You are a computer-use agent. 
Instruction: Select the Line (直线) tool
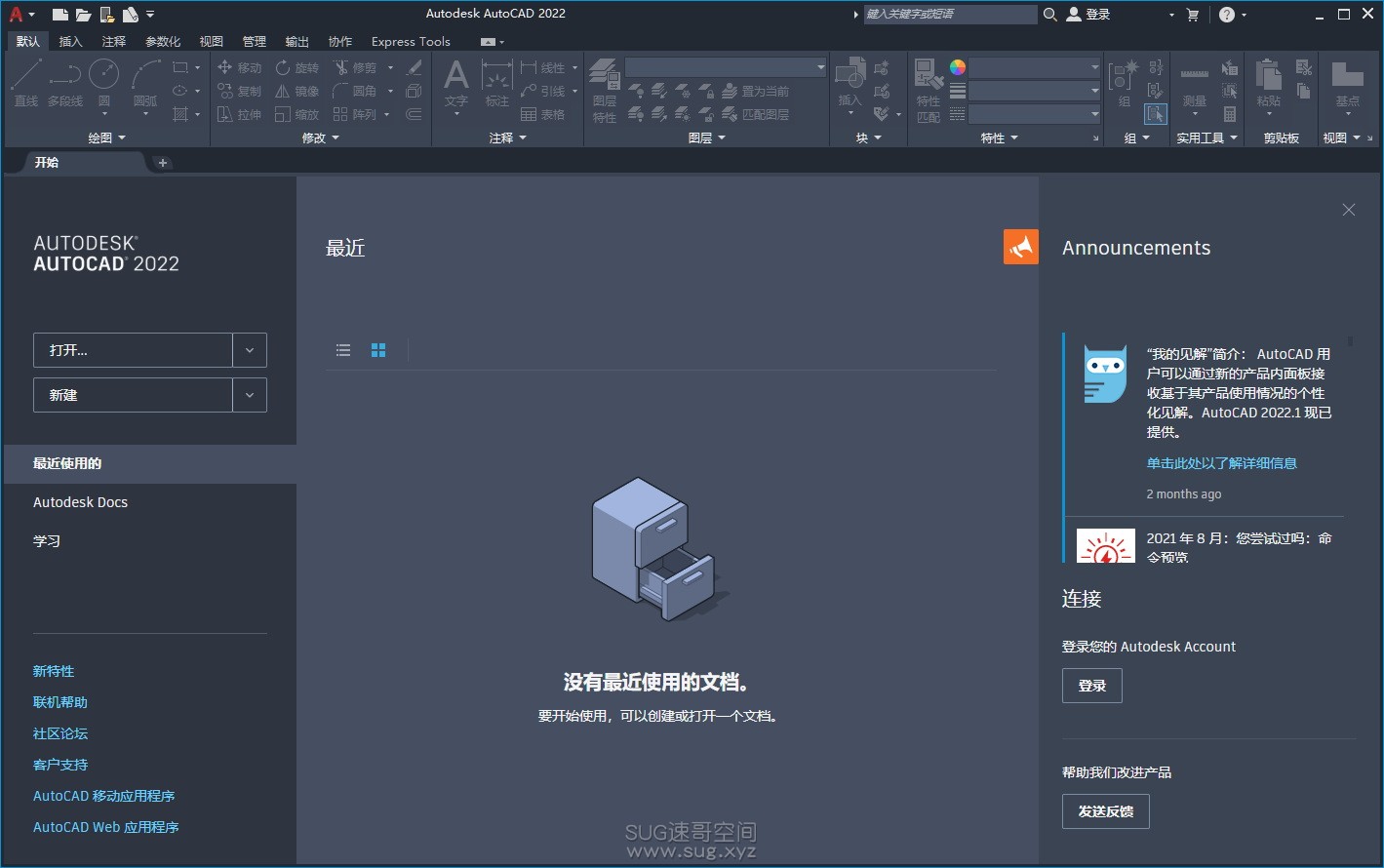pos(26,83)
